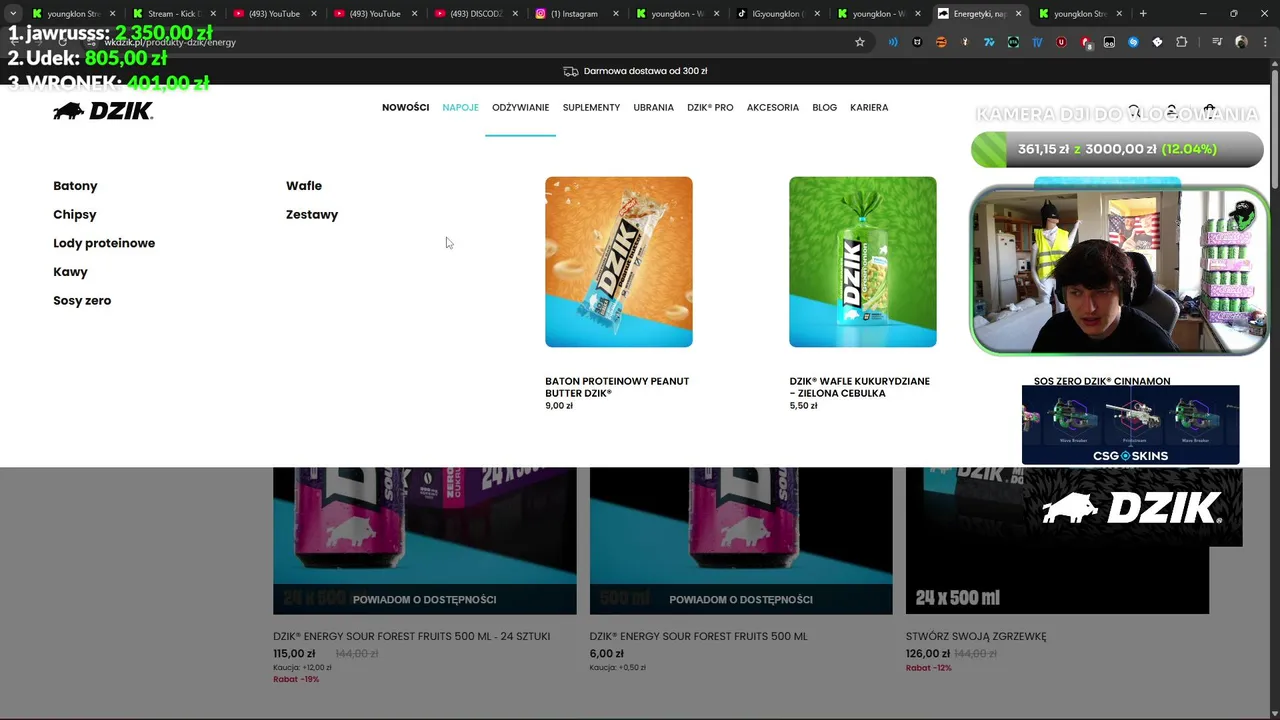1280x720 pixels.
Task: Click the 7TV extension icon
Action: [x=989, y=42]
